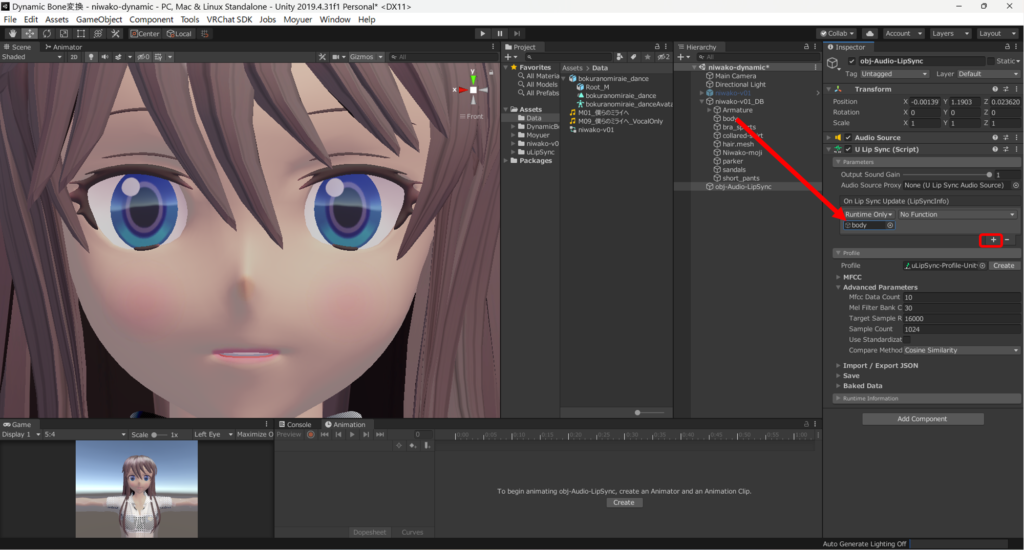Click the animation record button
This screenshot has width=1024, height=550.
coord(310,435)
